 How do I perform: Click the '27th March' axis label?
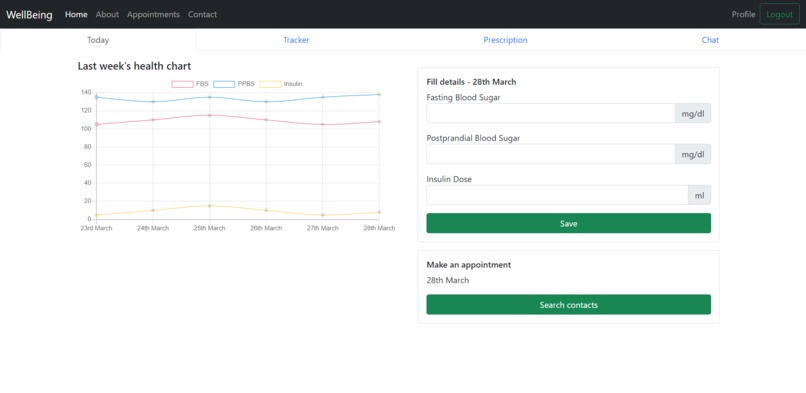pyautogui.click(x=322, y=228)
